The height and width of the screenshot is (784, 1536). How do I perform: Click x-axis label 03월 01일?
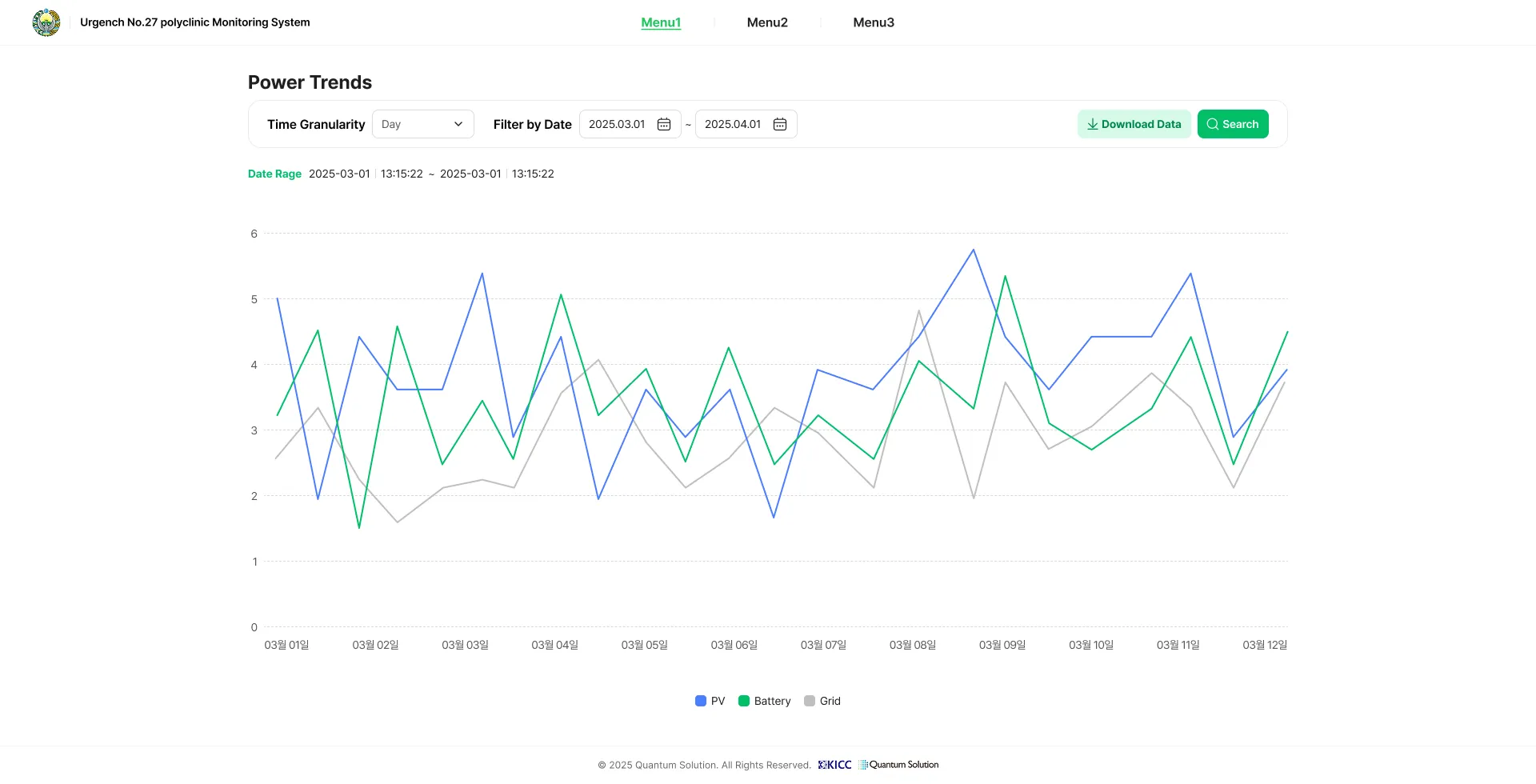point(286,645)
